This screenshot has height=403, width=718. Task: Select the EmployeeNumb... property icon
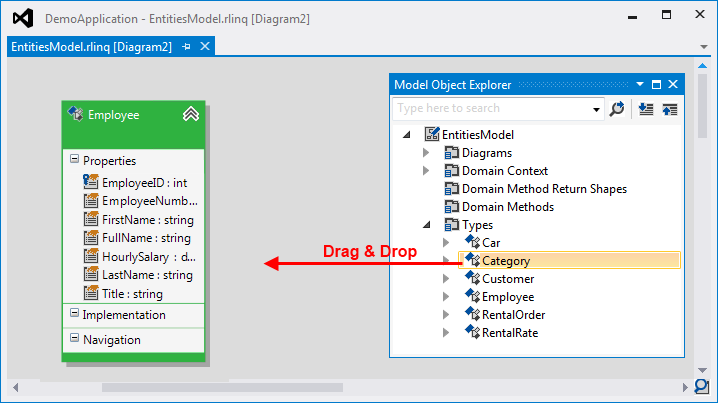point(91,200)
